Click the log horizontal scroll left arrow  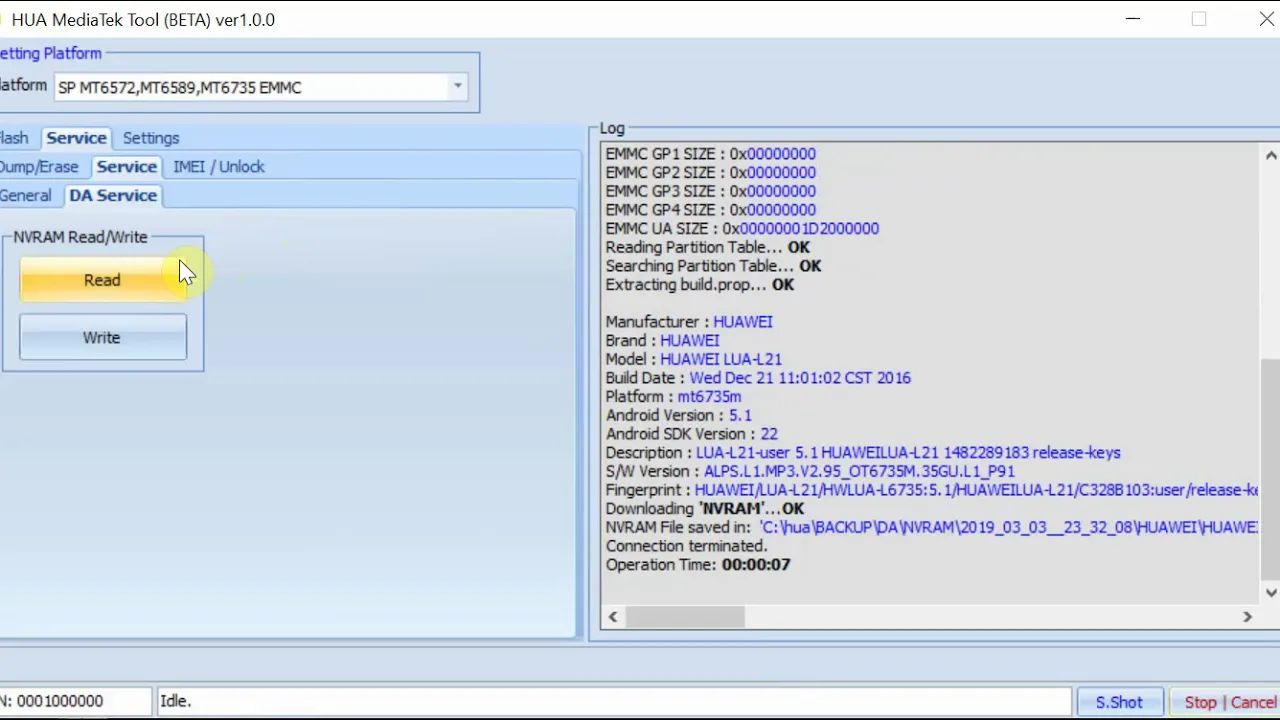tap(613, 617)
